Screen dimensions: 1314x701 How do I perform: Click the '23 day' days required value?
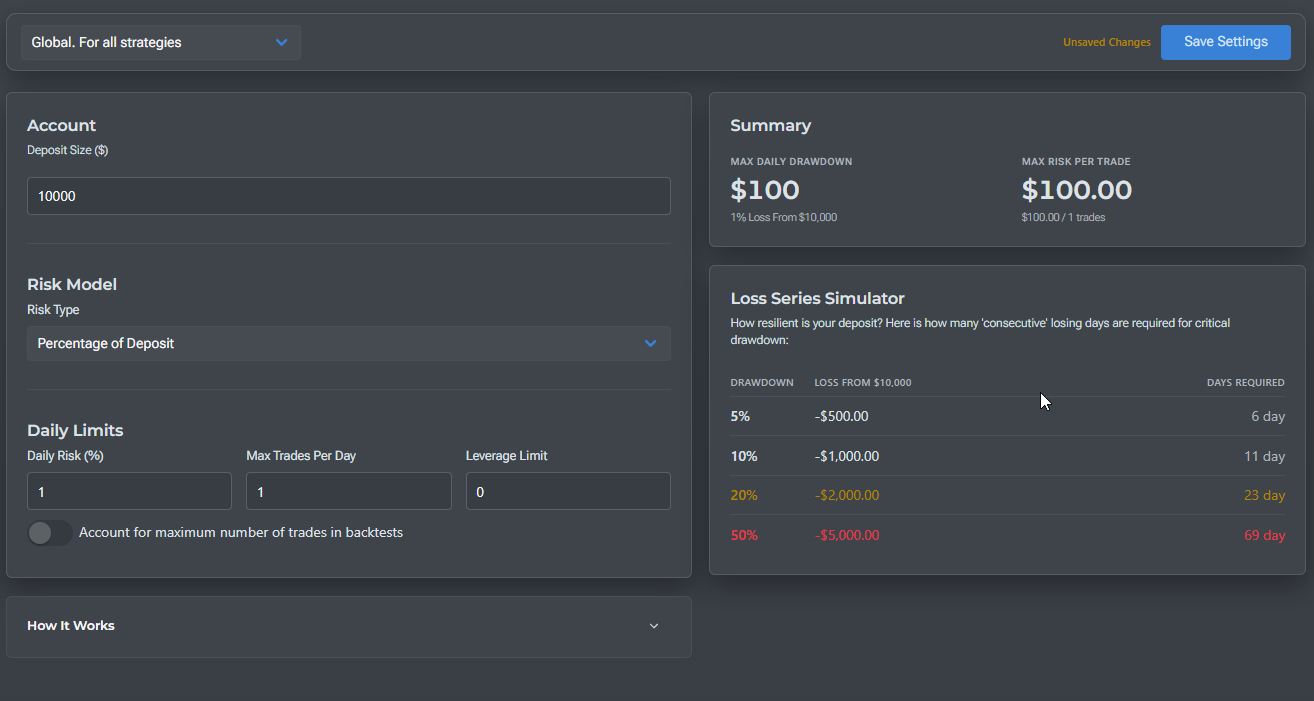coord(1265,495)
